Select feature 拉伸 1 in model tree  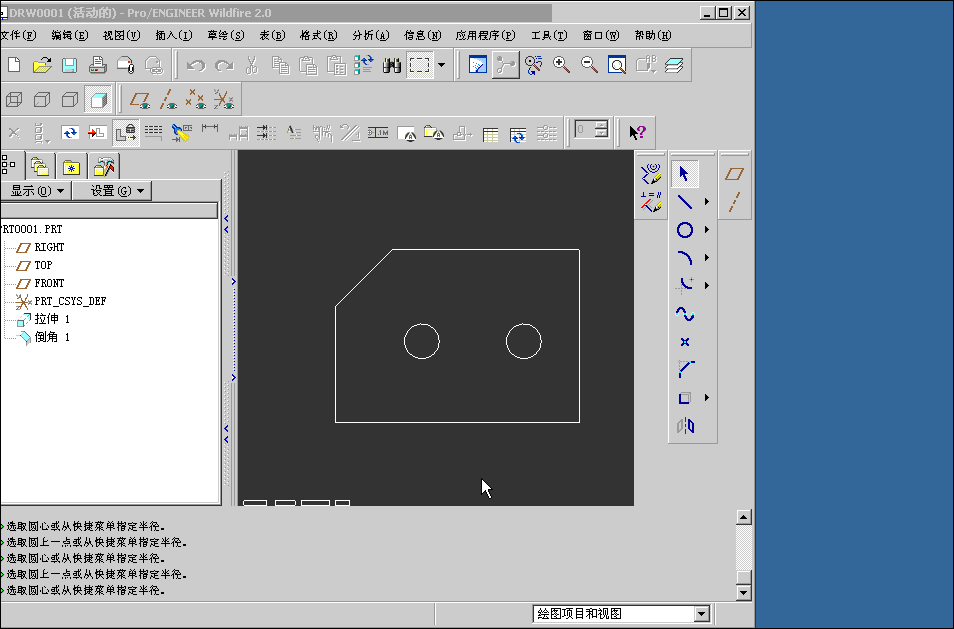(x=50, y=319)
